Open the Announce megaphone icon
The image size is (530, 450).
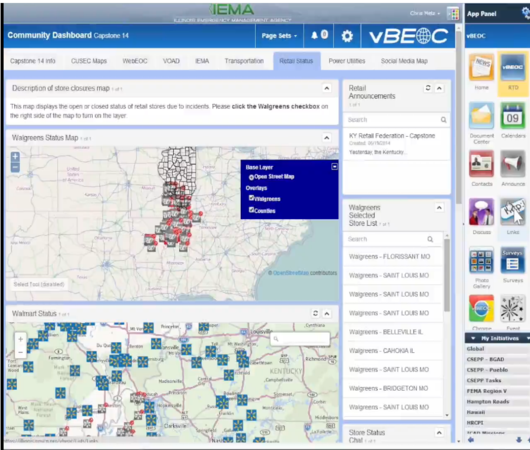pos(513,164)
